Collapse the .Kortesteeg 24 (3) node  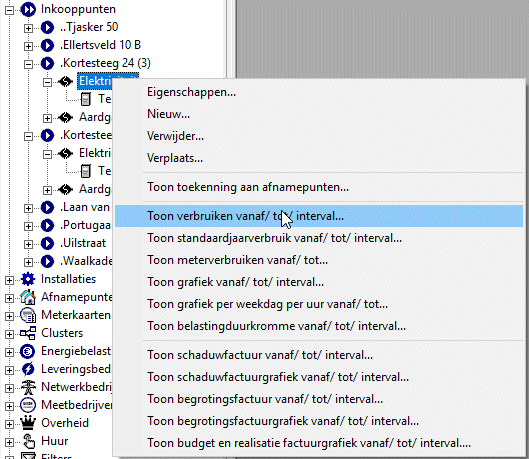(28, 64)
